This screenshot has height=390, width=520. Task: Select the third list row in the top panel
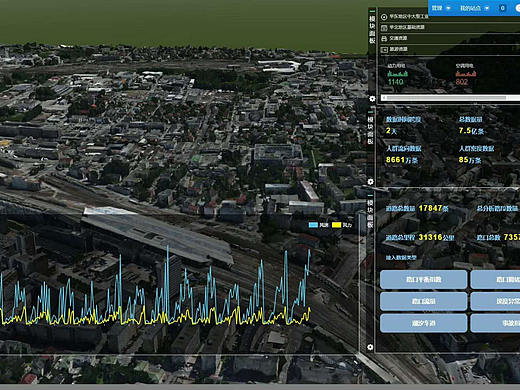pyautogui.click(x=449, y=39)
